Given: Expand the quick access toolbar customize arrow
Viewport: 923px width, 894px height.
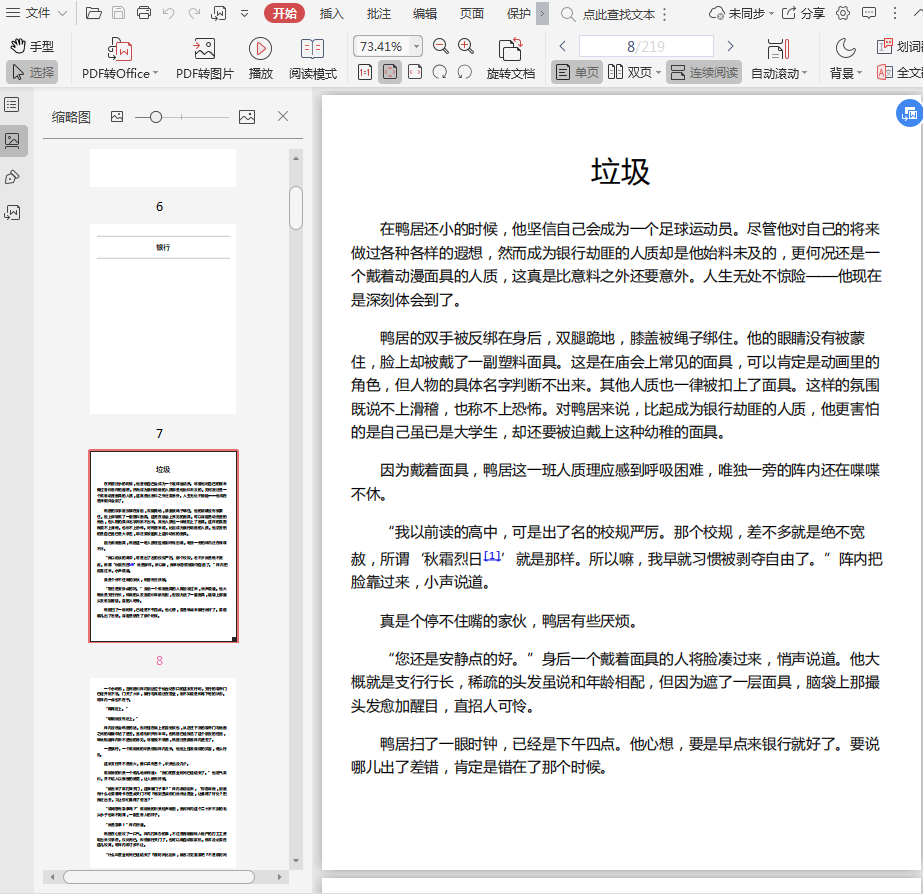Looking at the screenshot, I should (244, 14).
